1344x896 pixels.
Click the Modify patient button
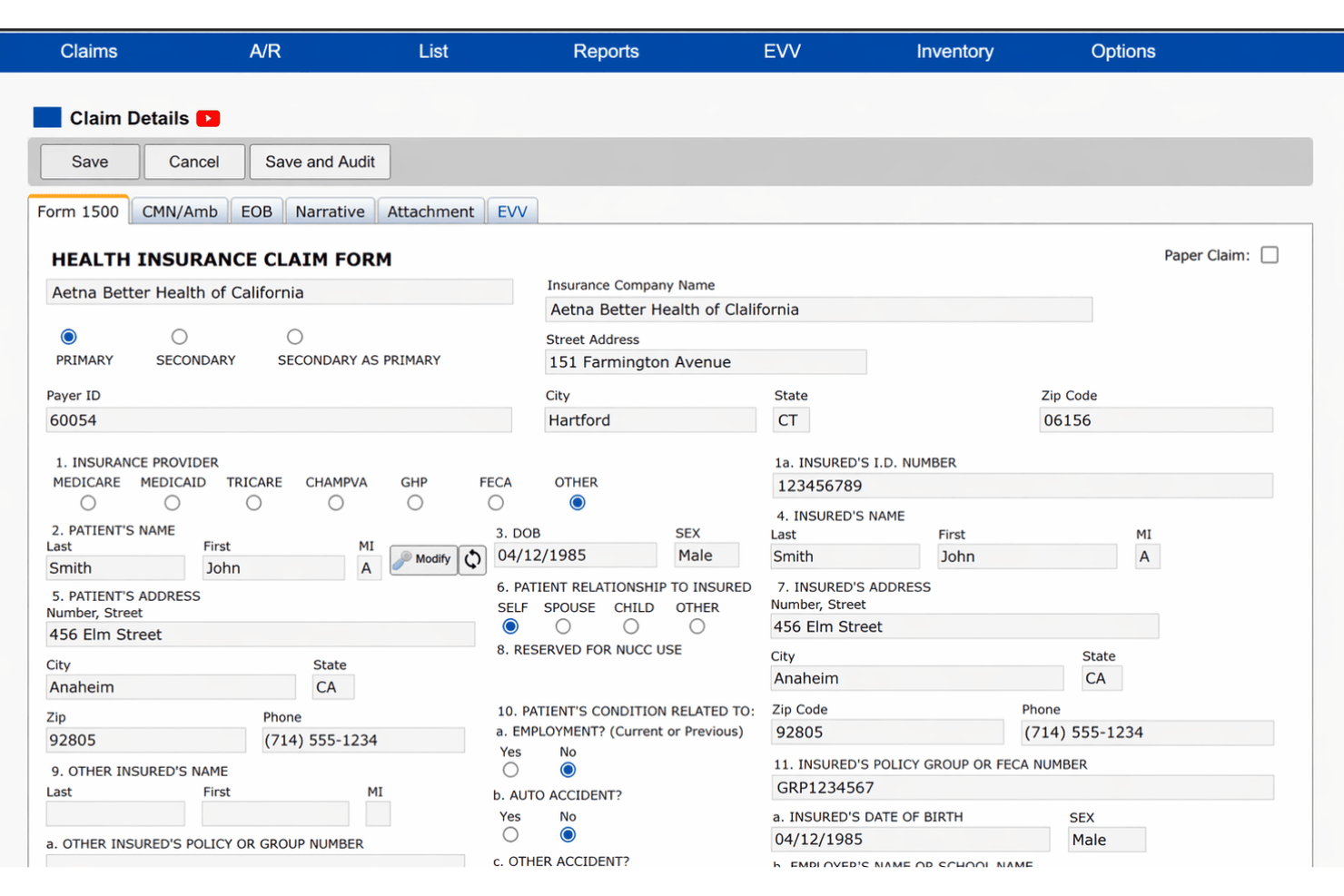click(423, 559)
